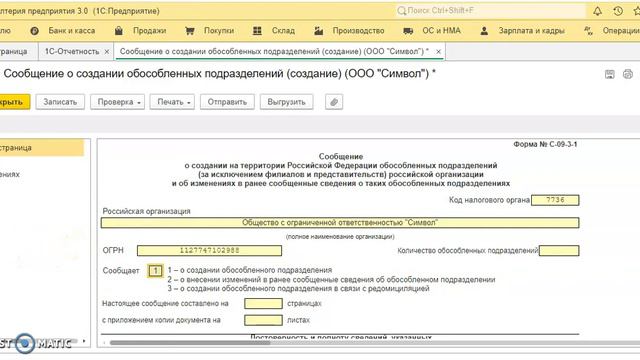Screen dimensions: 640x360
Task: Click the text 3 – о создании в связи с редомициляцией
Action: [298, 289]
